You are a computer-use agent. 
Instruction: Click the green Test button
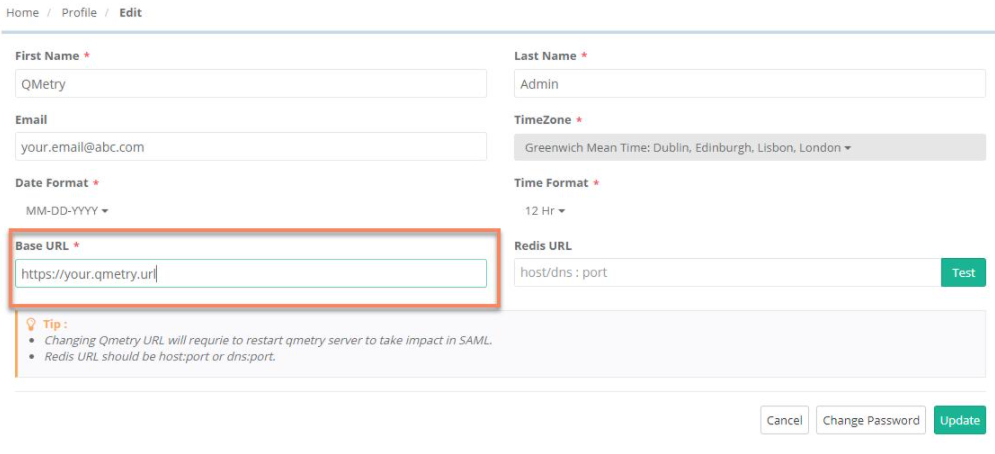tap(963, 272)
